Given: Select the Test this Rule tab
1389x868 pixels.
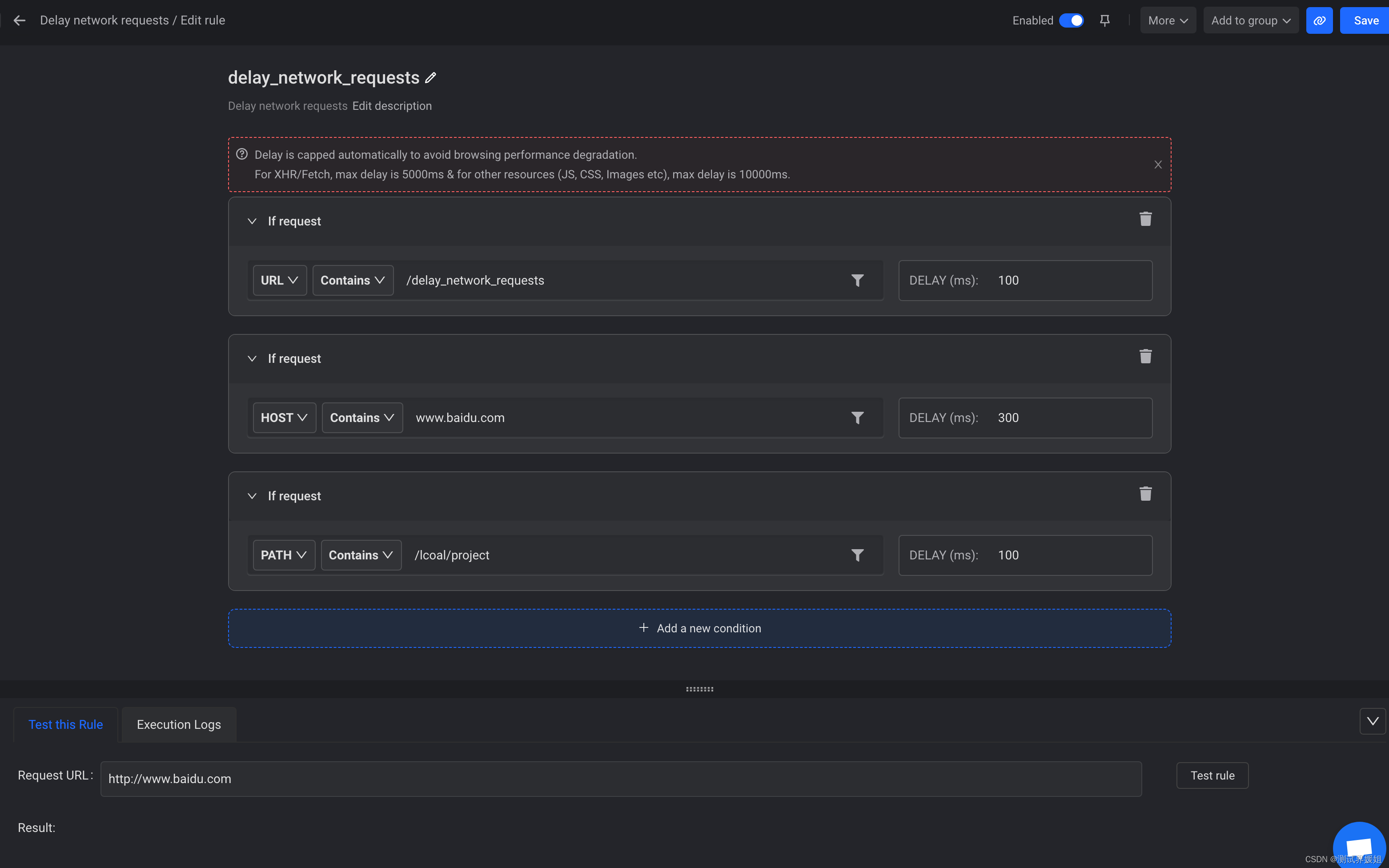Looking at the screenshot, I should tap(65, 724).
